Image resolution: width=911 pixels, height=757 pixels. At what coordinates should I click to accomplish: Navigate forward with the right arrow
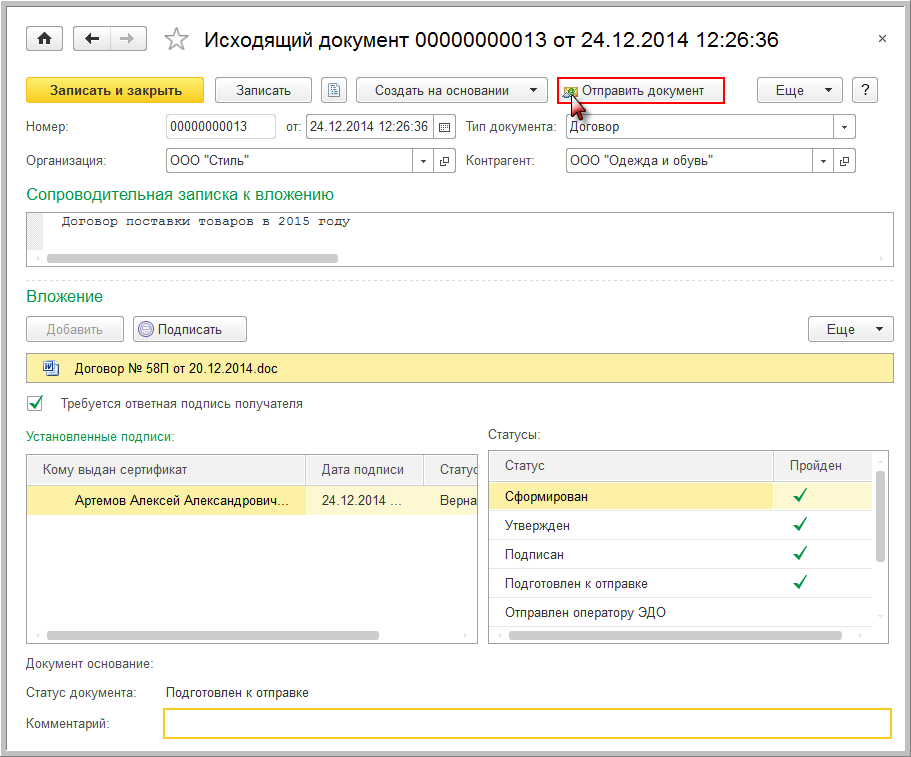click(128, 39)
